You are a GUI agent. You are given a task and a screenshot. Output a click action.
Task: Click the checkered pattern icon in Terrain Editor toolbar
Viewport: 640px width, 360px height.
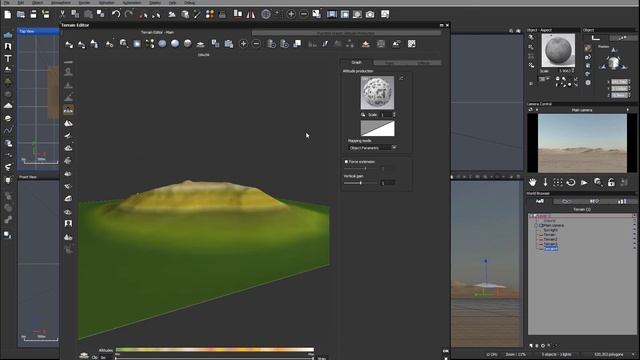click(x=411, y=44)
